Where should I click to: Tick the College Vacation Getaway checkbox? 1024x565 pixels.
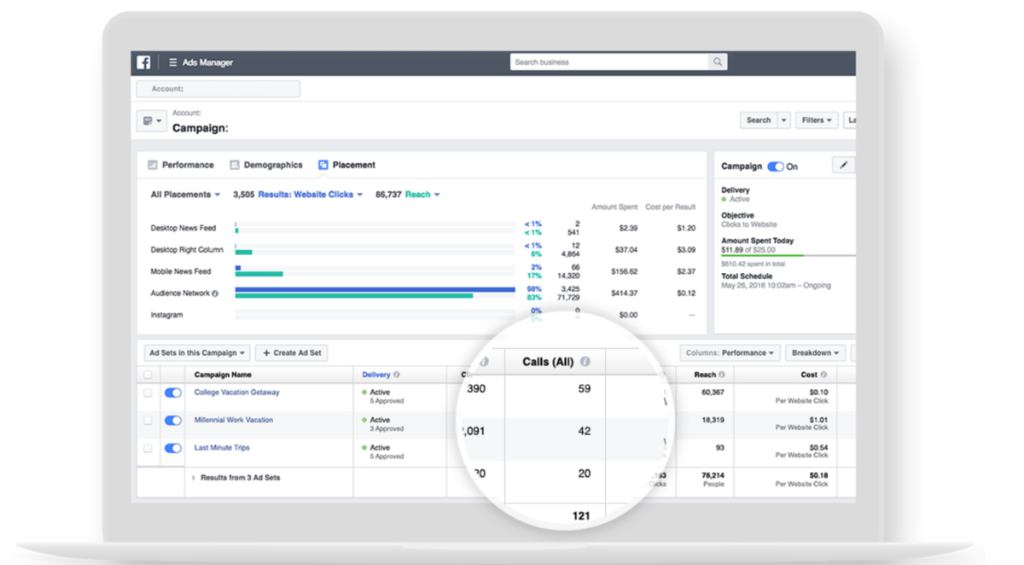click(x=148, y=393)
